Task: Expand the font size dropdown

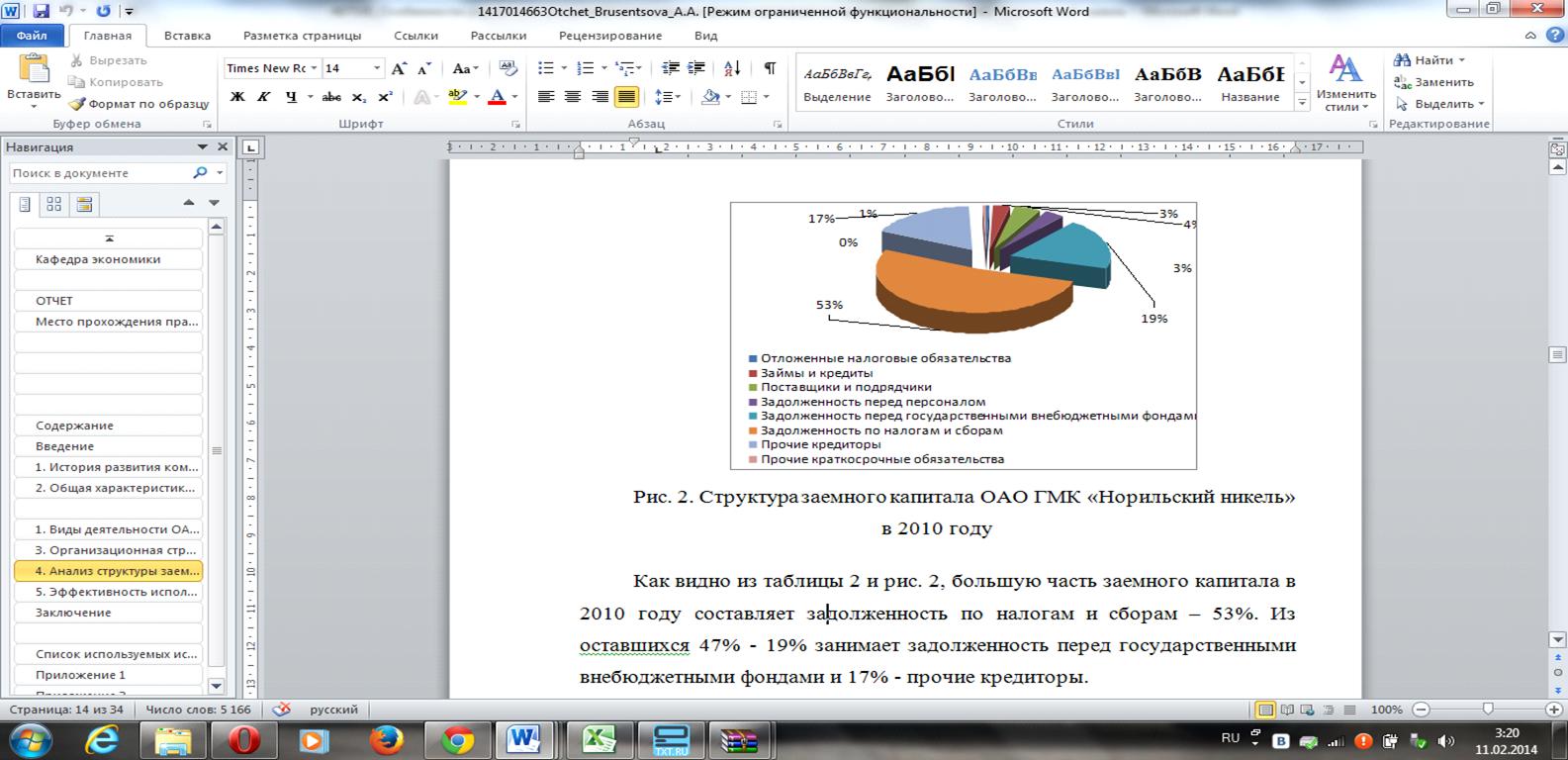Action: click(377, 68)
